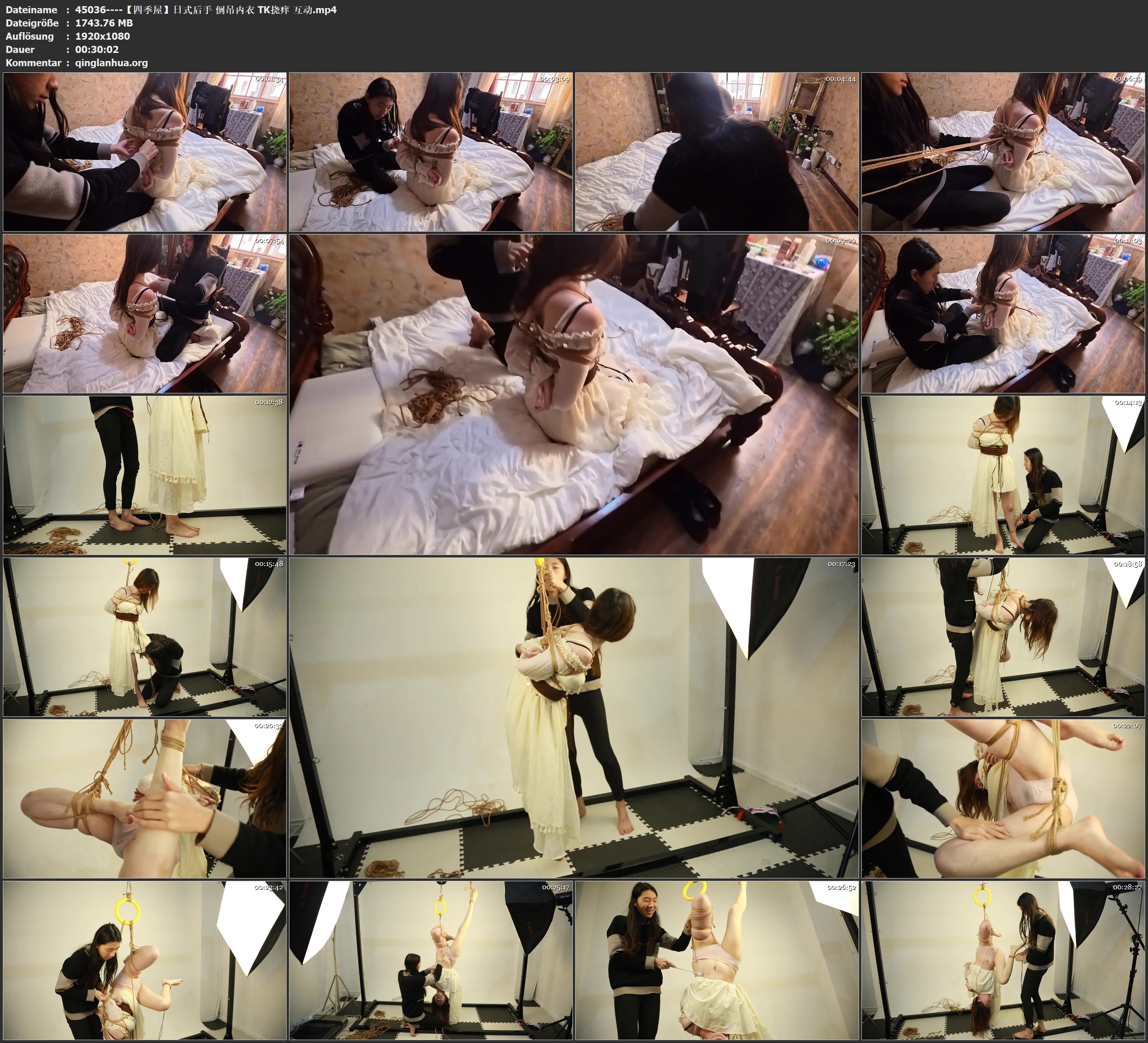Select the large frame at 00:09:29

[x=573, y=394]
